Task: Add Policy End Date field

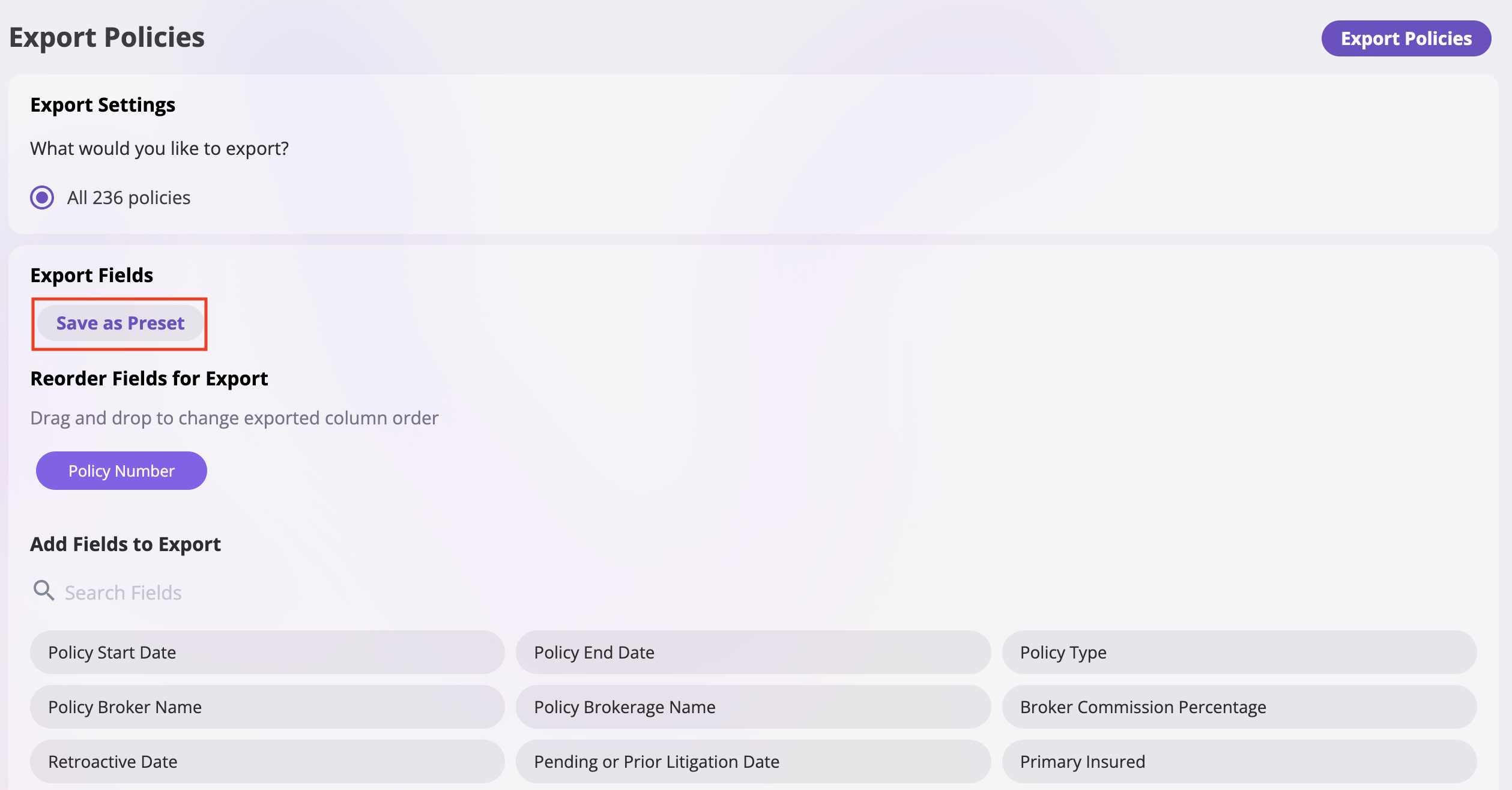Action: tap(753, 653)
